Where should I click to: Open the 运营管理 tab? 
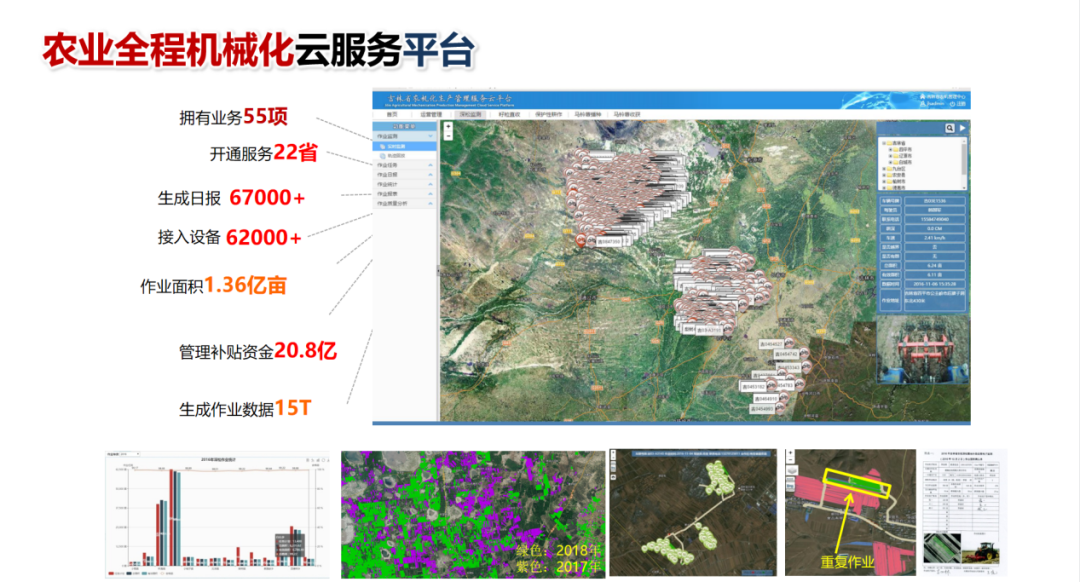[x=431, y=114]
